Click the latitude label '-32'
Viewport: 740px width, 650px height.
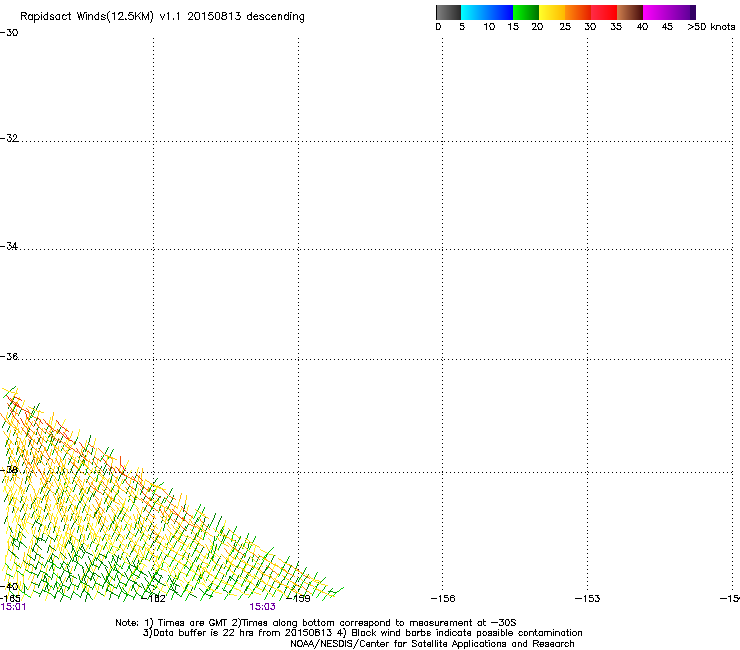coord(9,138)
